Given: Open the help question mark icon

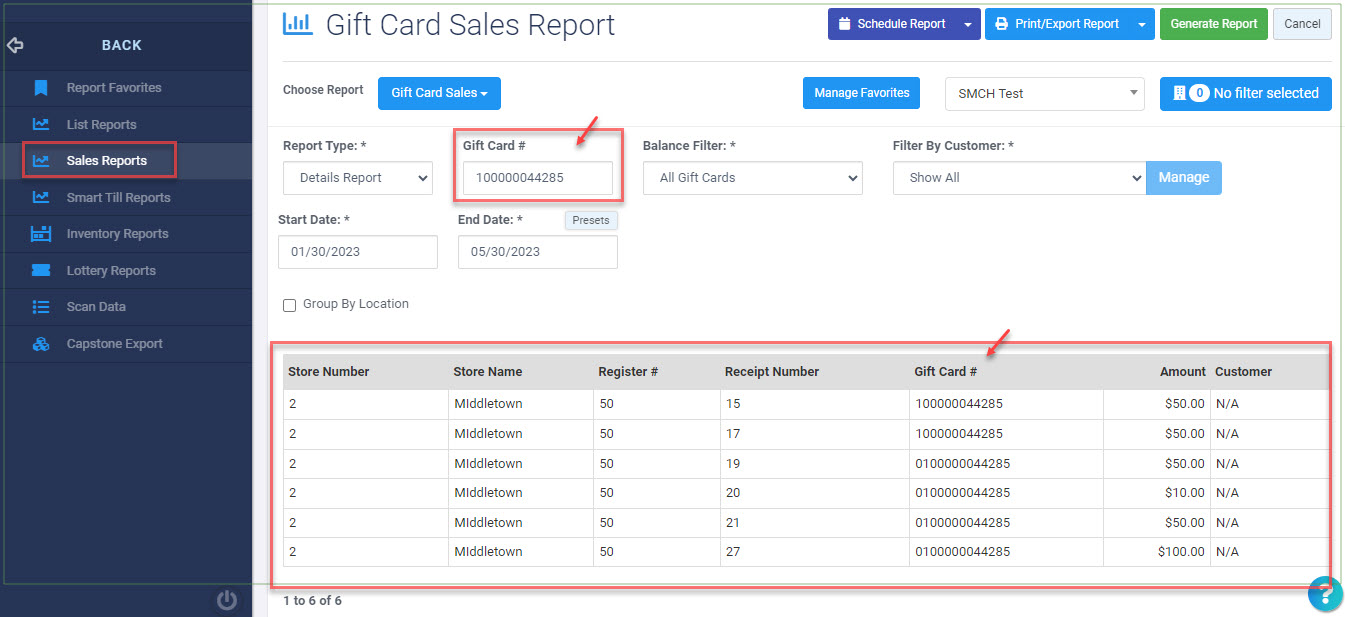Looking at the screenshot, I should click(x=1325, y=594).
